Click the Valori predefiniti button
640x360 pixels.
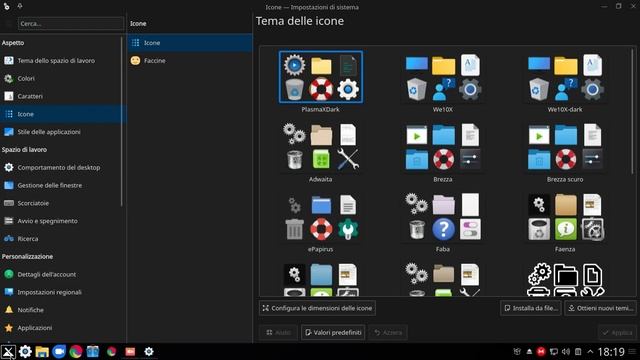pos(333,332)
